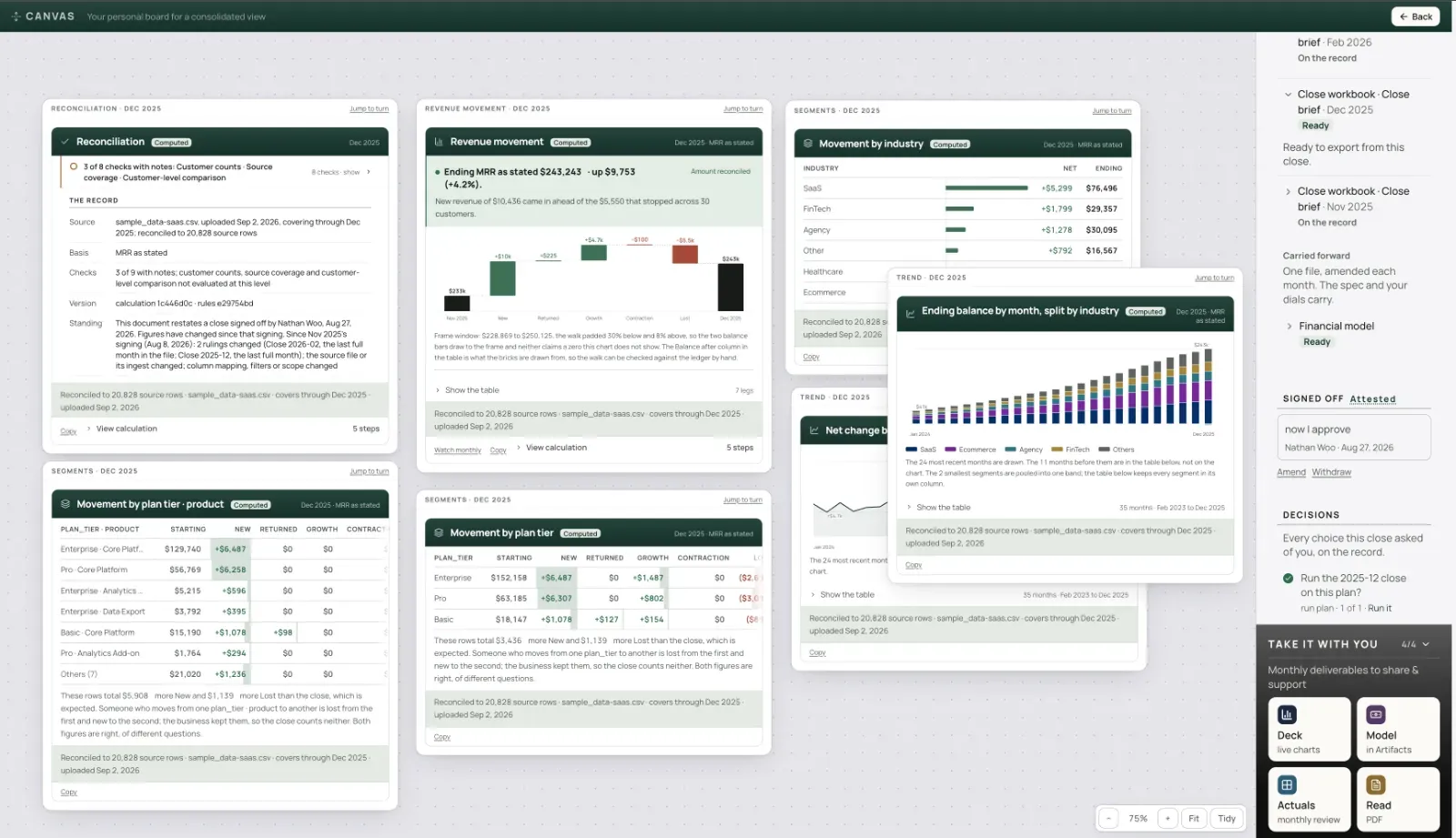The image size is (1456, 838).
Task: Expand the Close workbook Nov 2025 item
Action: click(1289, 192)
